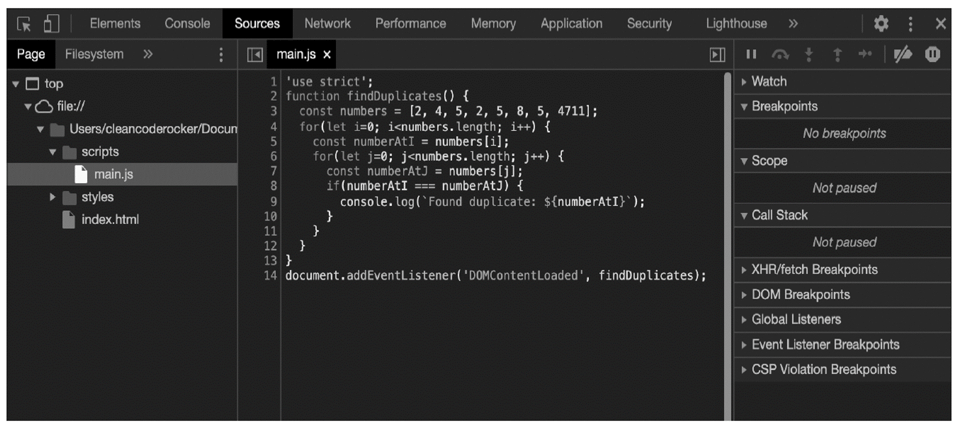Collapse the scripts folder

click(52, 152)
